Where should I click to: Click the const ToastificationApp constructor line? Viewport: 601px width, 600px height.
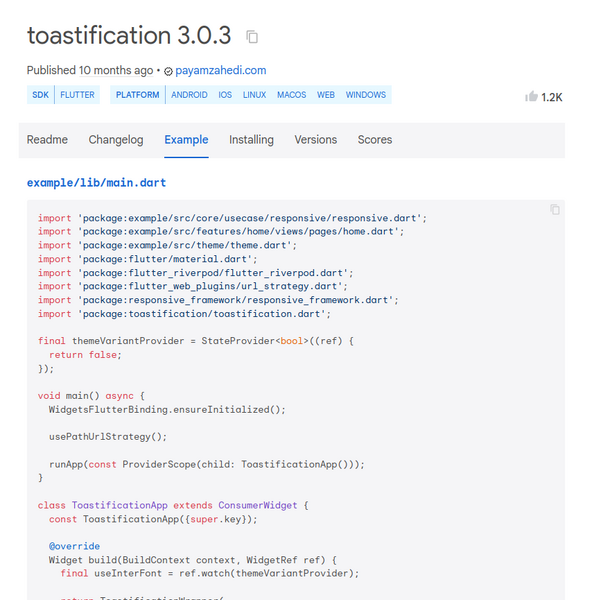coord(153,519)
